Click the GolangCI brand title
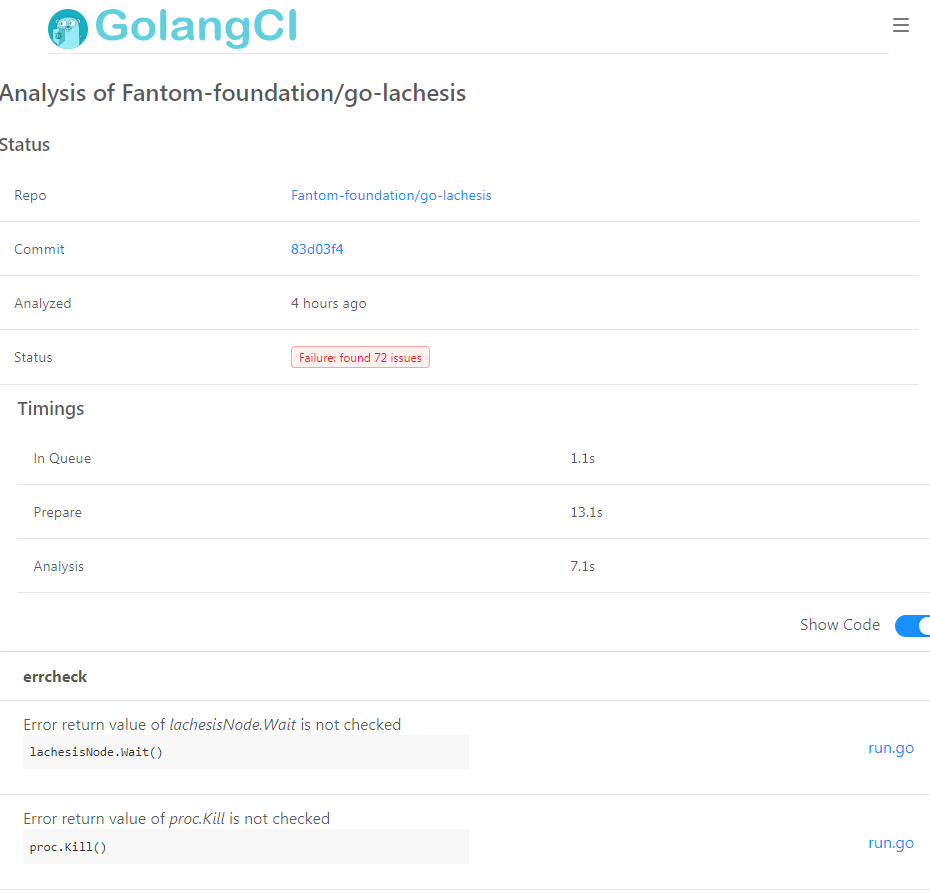The width and height of the screenshot is (930, 893). 196,27
